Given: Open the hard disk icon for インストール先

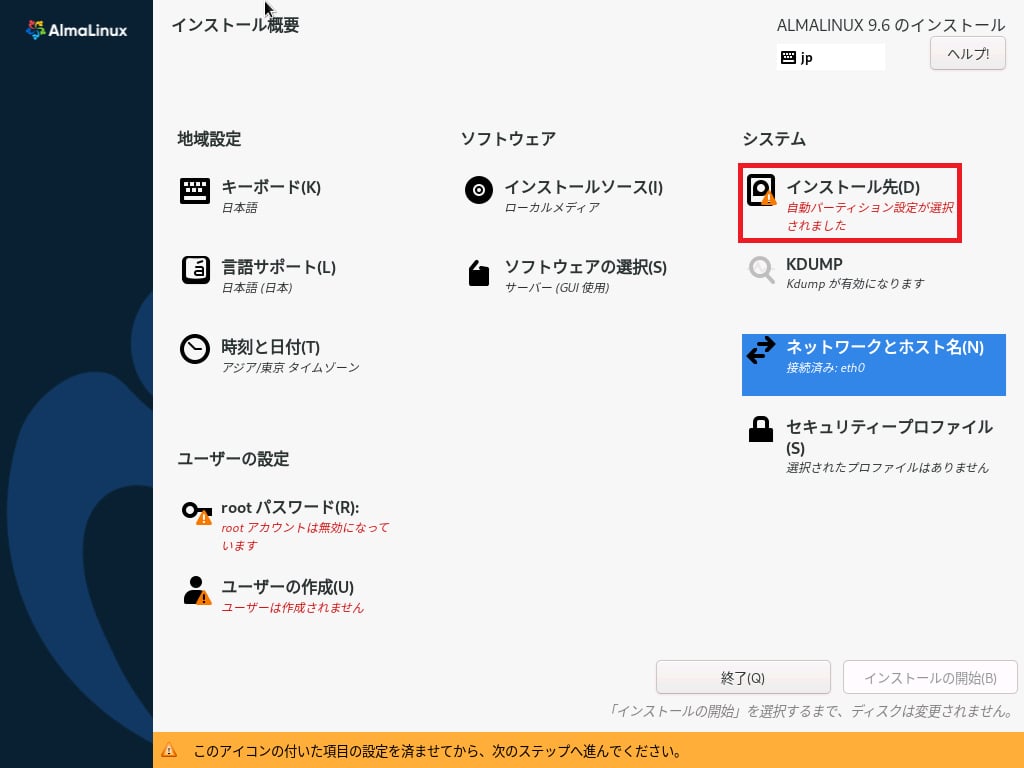Looking at the screenshot, I should click(x=762, y=191).
